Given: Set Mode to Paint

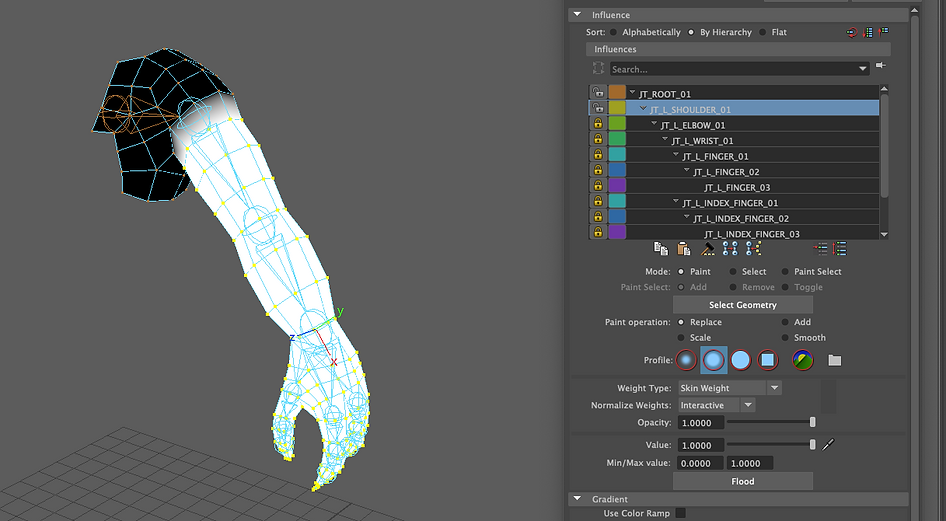Looking at the screenshot, I should pos(681,271).
